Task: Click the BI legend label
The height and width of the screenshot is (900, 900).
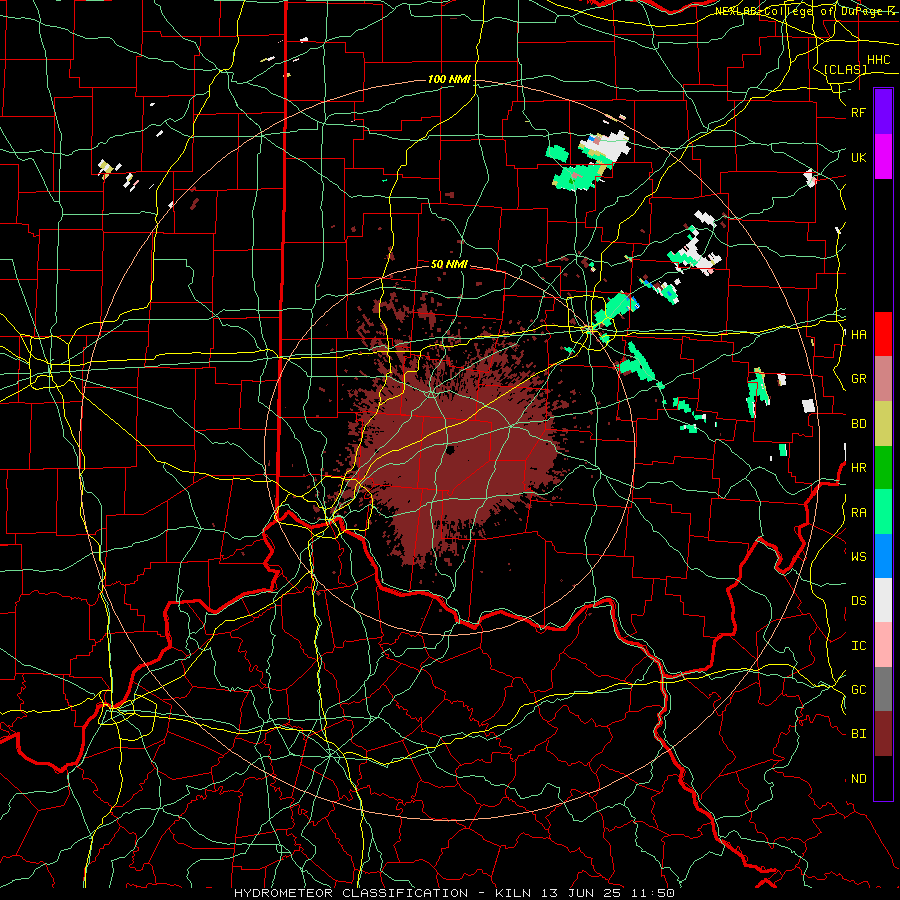Action: (x=858, y=734)
